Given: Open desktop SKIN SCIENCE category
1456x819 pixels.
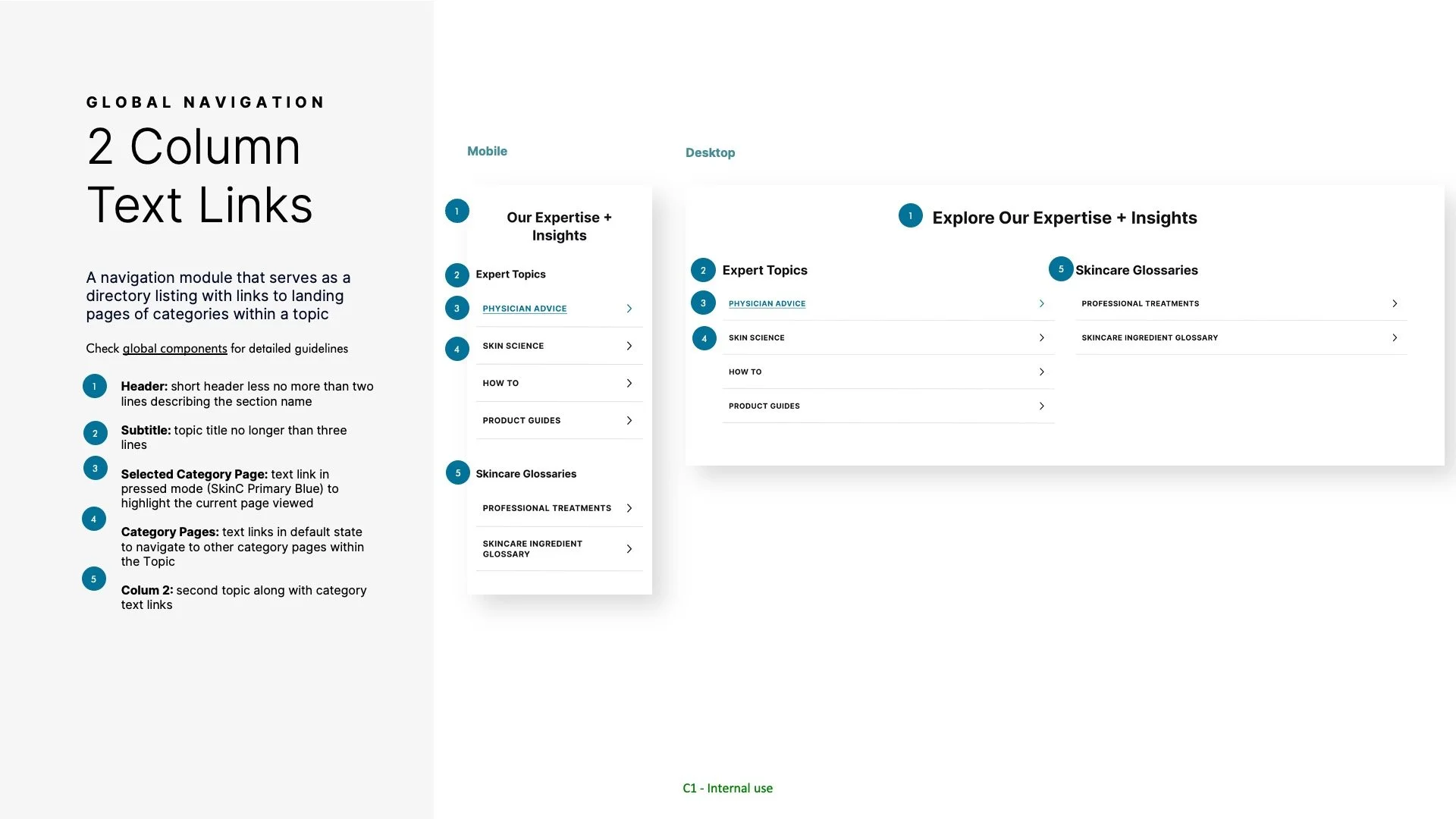Looking at the screenshot, I should click(757, 337).
